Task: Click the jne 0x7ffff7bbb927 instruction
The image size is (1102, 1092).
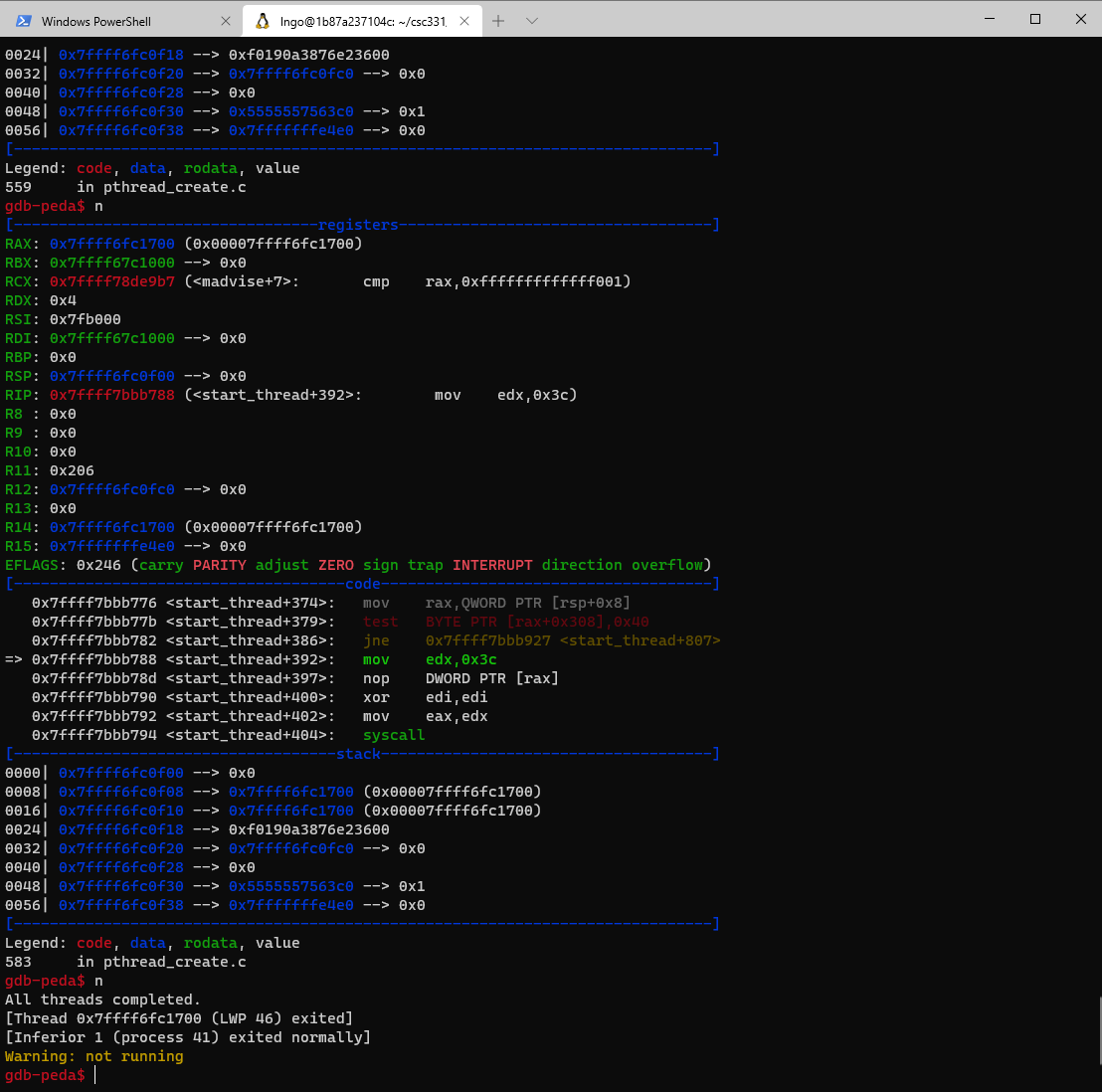Action: [x=541, y=640]
